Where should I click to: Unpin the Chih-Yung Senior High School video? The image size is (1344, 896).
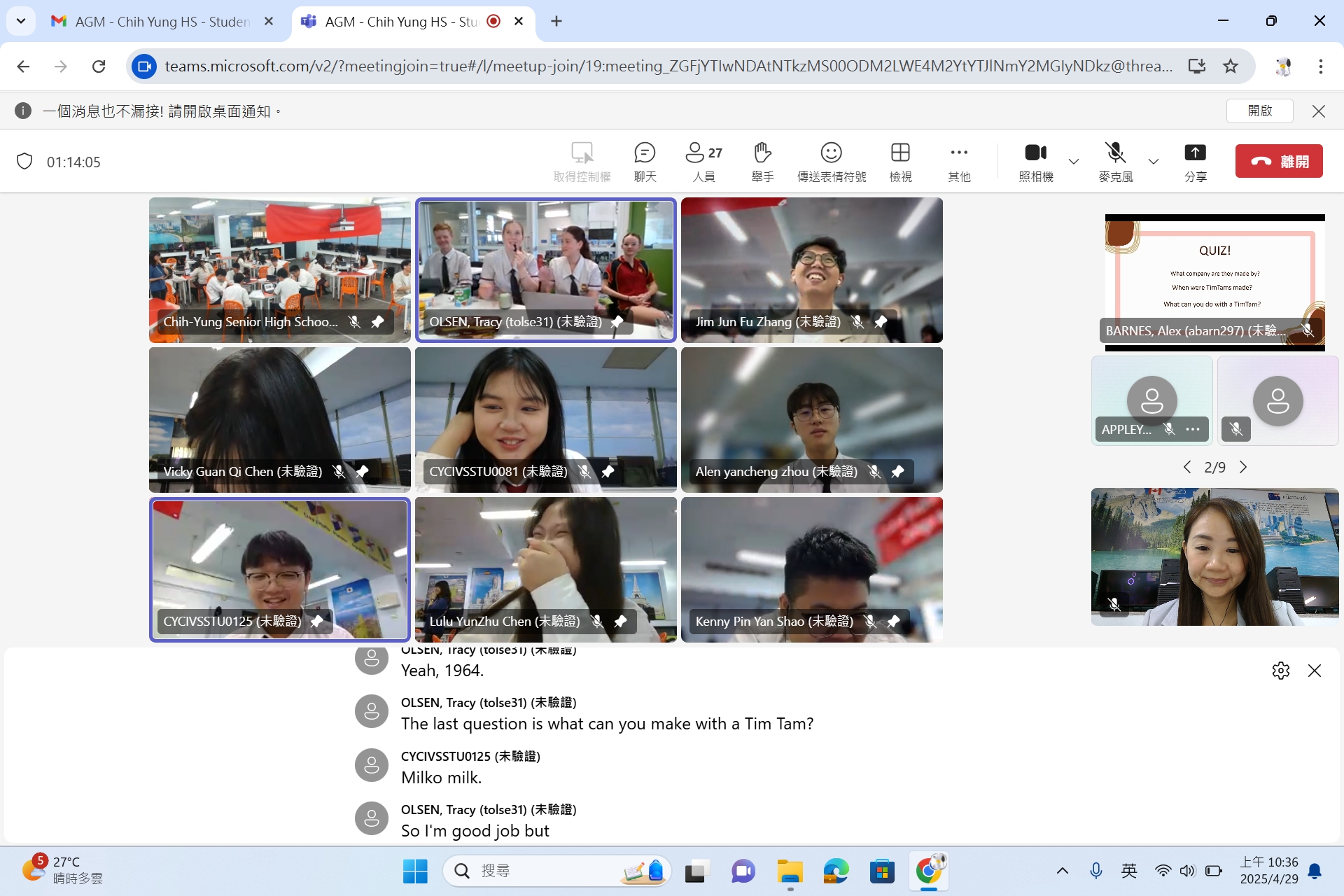[378, 322]
